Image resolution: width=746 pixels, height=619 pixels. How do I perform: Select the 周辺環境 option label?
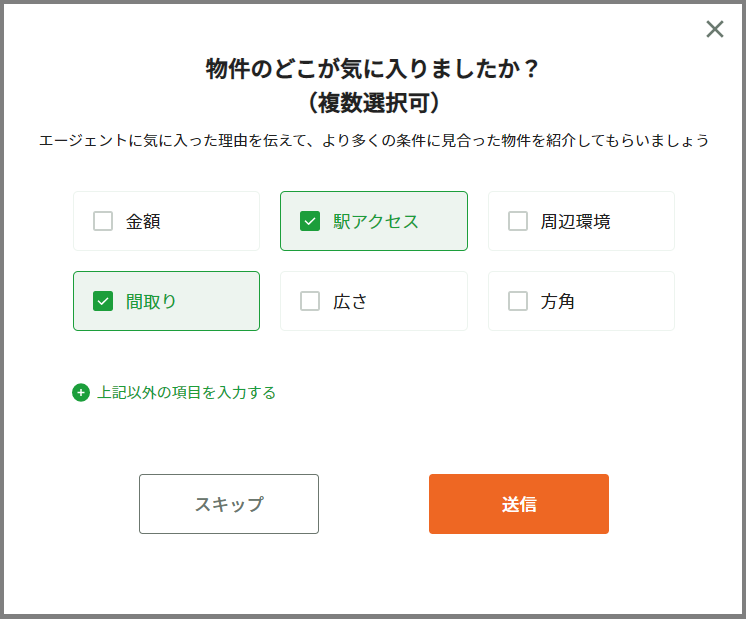(x=575, y=221)
